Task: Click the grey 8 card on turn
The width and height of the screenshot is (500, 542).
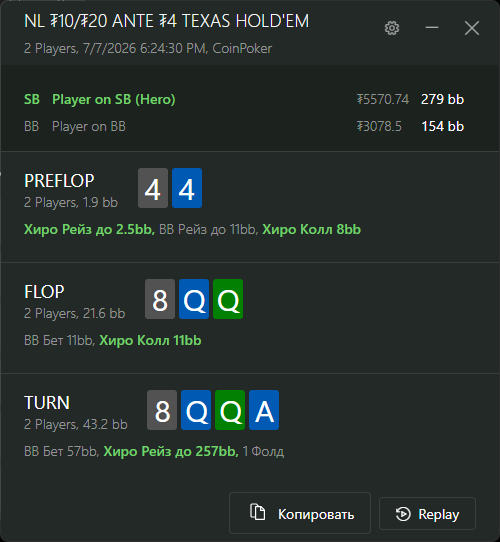Action: (x=162, y=410)
